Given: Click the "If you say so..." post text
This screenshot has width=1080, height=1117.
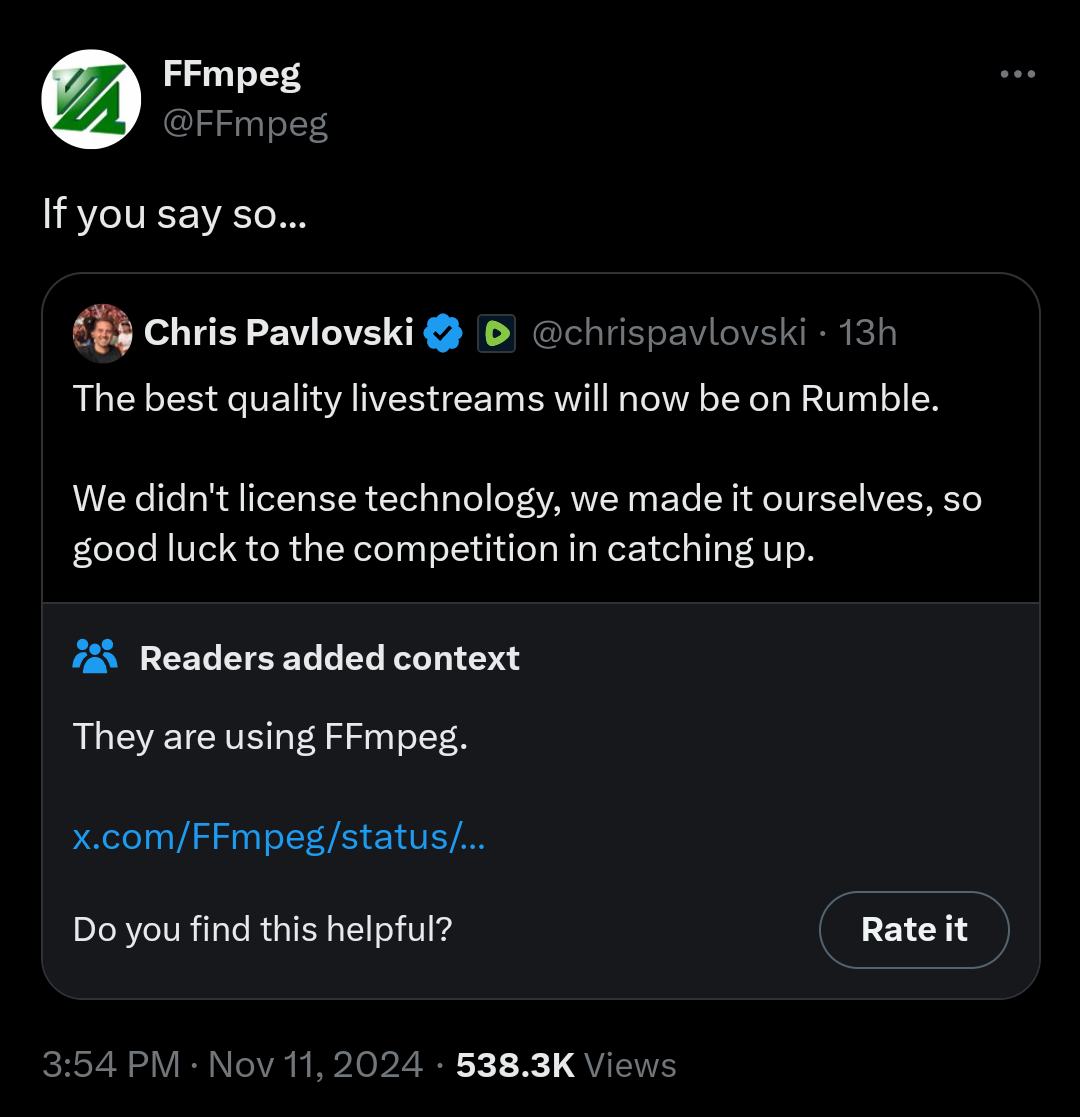Looking at the screenshot, I should pos(174,214).
